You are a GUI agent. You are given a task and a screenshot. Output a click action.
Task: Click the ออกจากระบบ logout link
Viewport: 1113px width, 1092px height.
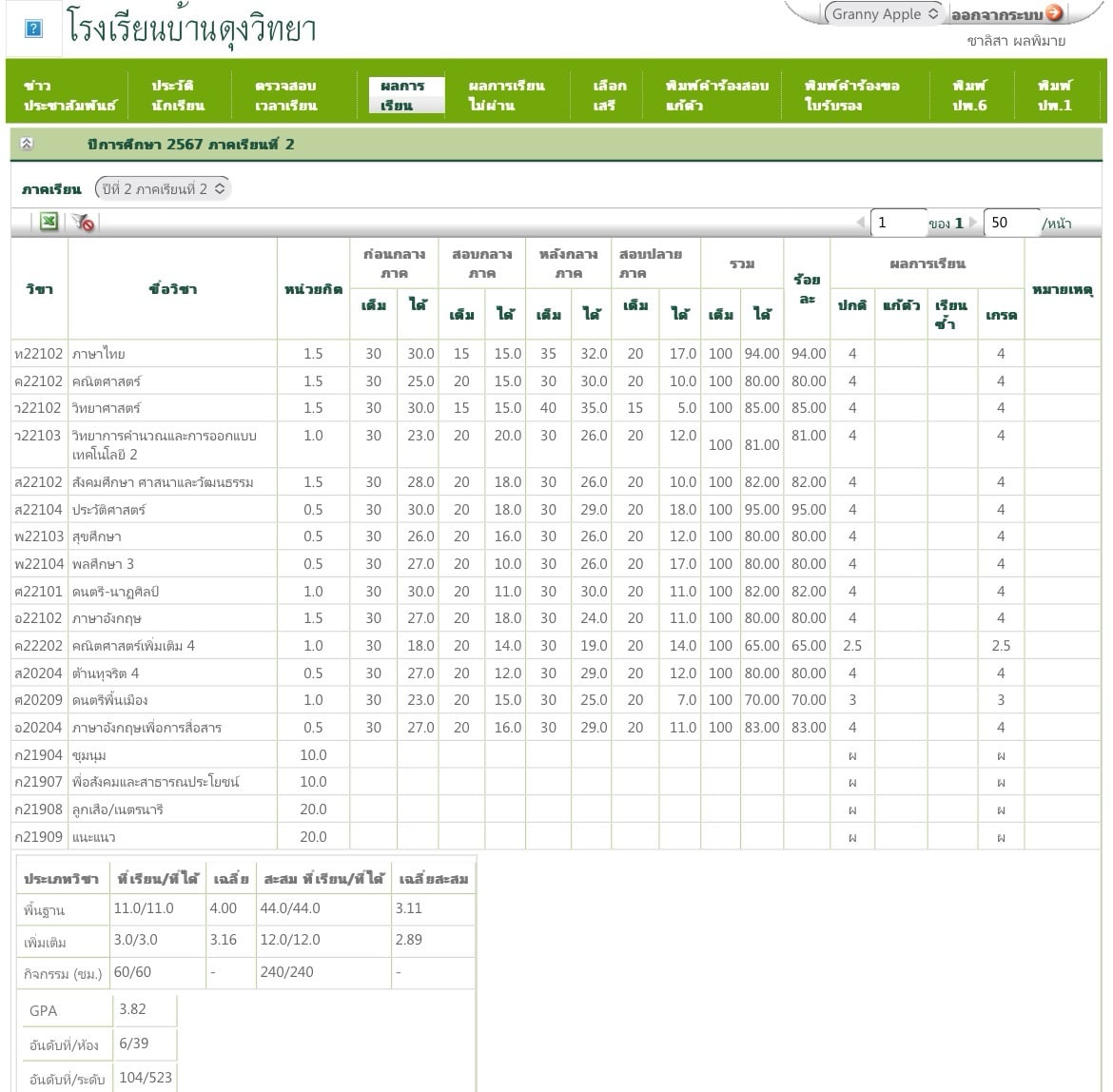[997, 15]
